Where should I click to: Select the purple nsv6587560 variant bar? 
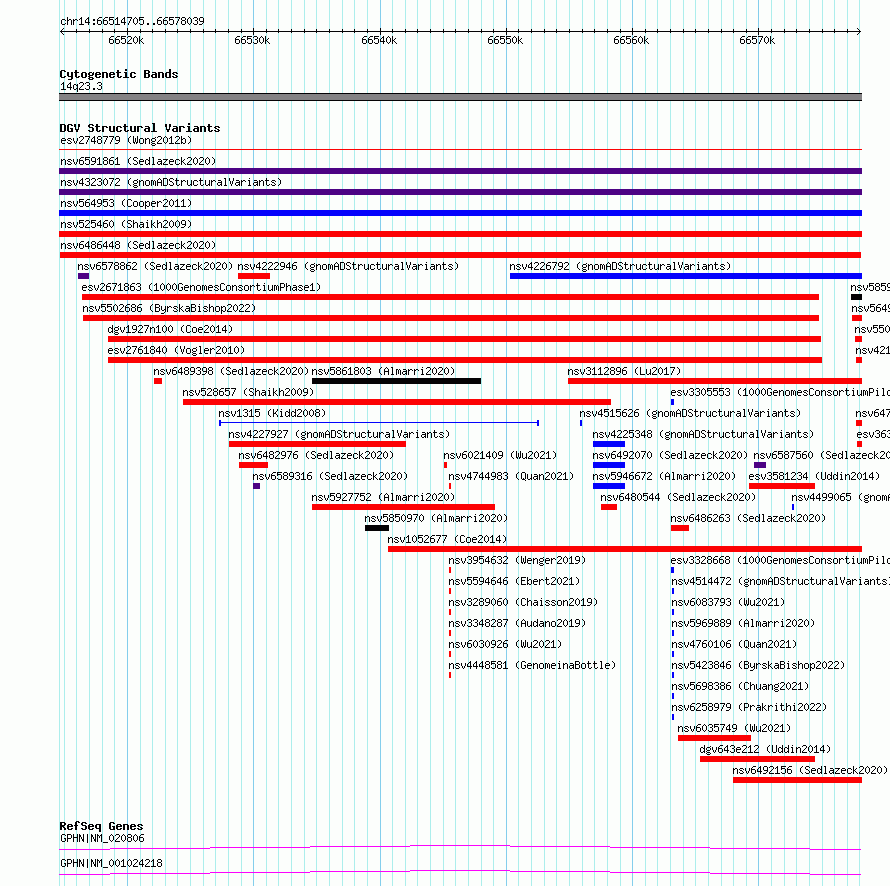coord(760,465)
